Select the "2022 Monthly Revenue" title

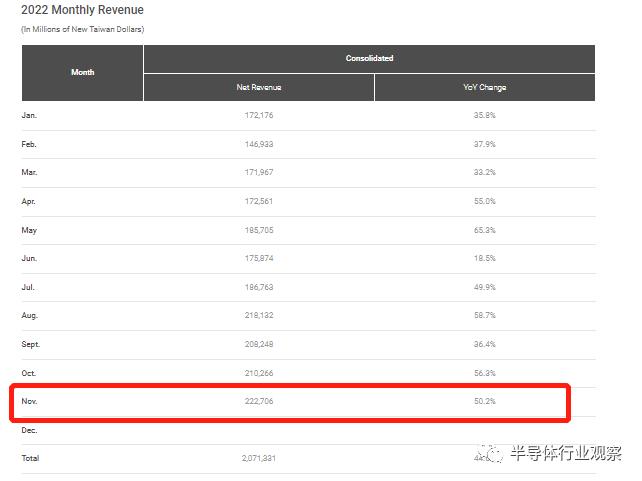click(x=82, y=10)
